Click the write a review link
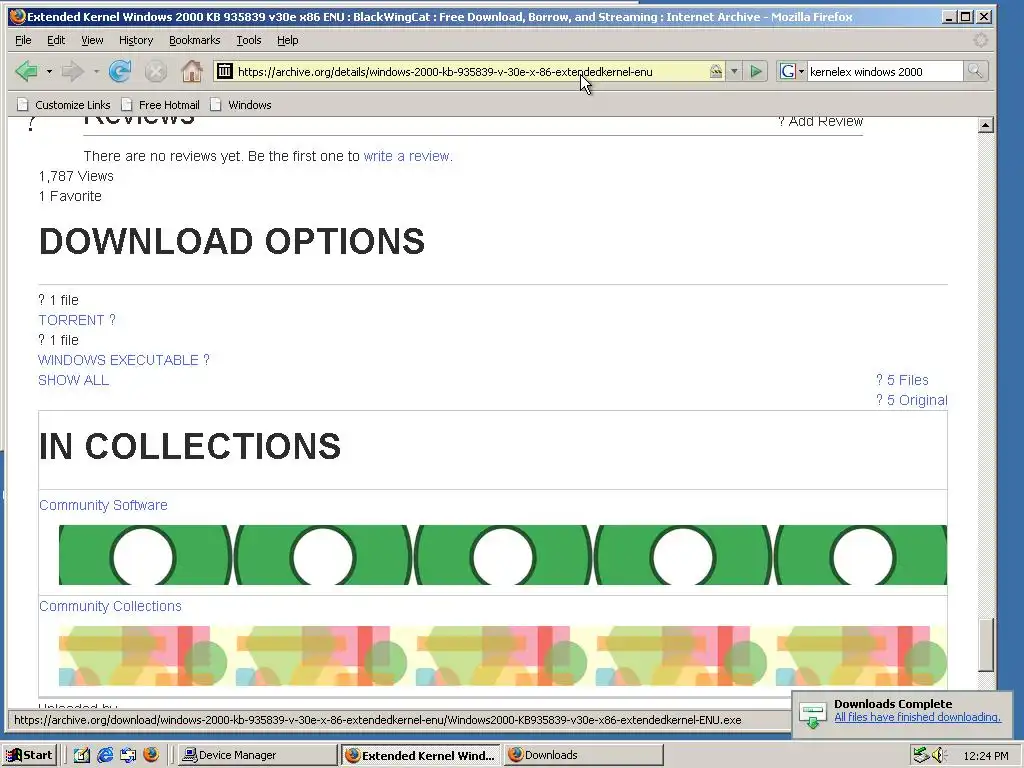Screen dimensions: 1024x768 pos(408,156)
